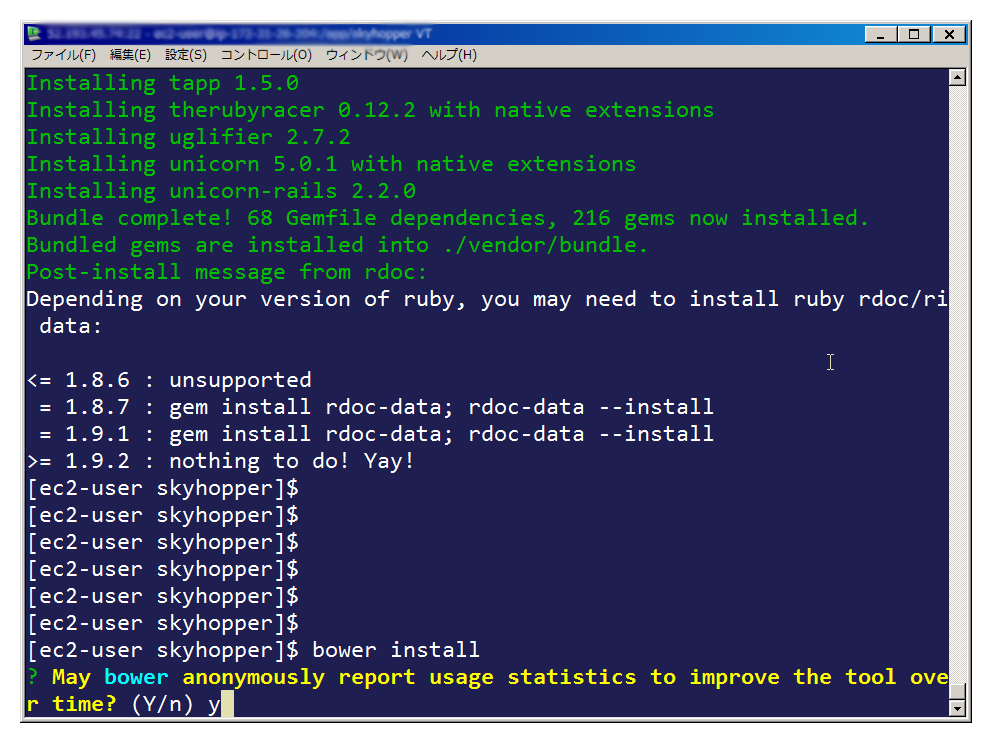The height and width of the screenshot is (743, 992).
Task: Click the scrollbar down arrow
Action: click(x=957, y=708)
